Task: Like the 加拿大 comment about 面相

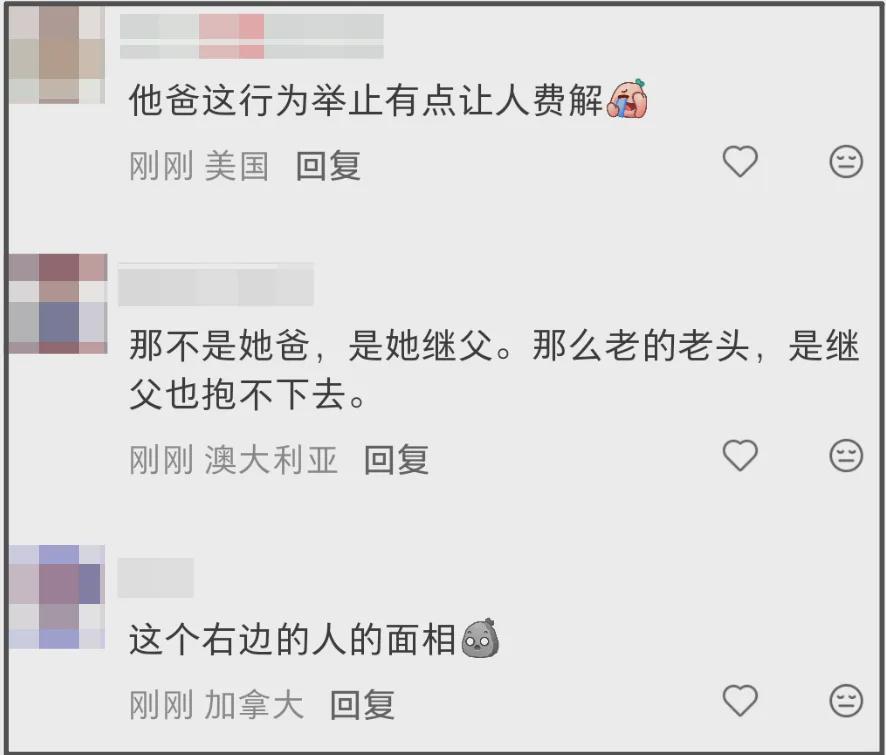Action: pos(740,701)
